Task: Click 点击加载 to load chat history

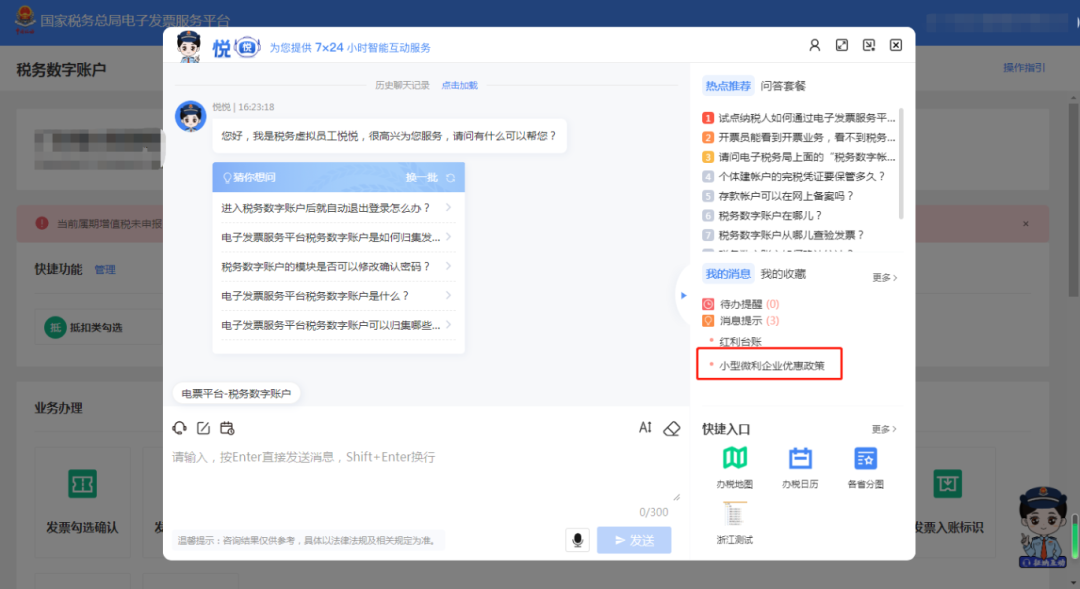Action: pyautogui.click(x=459, y=85)
